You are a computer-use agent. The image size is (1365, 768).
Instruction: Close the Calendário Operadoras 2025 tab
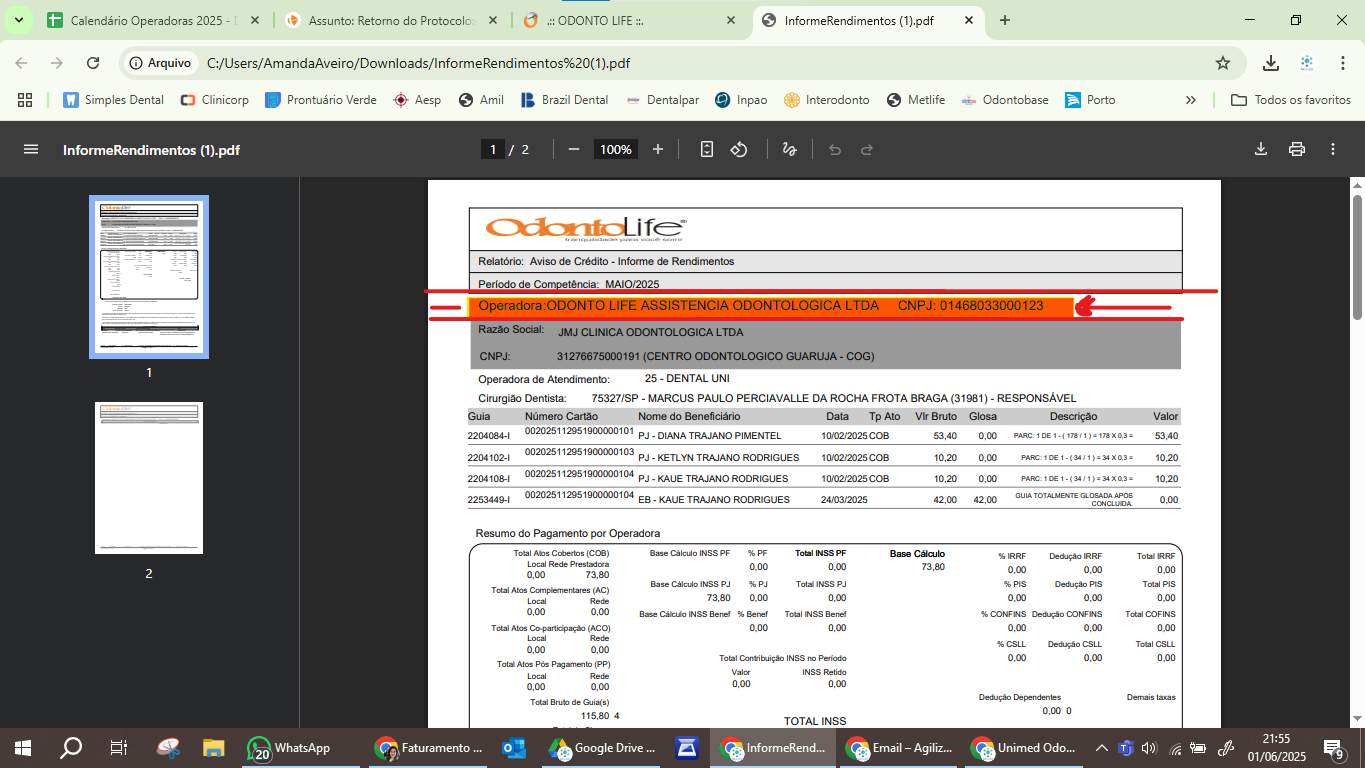pos(255,20)
